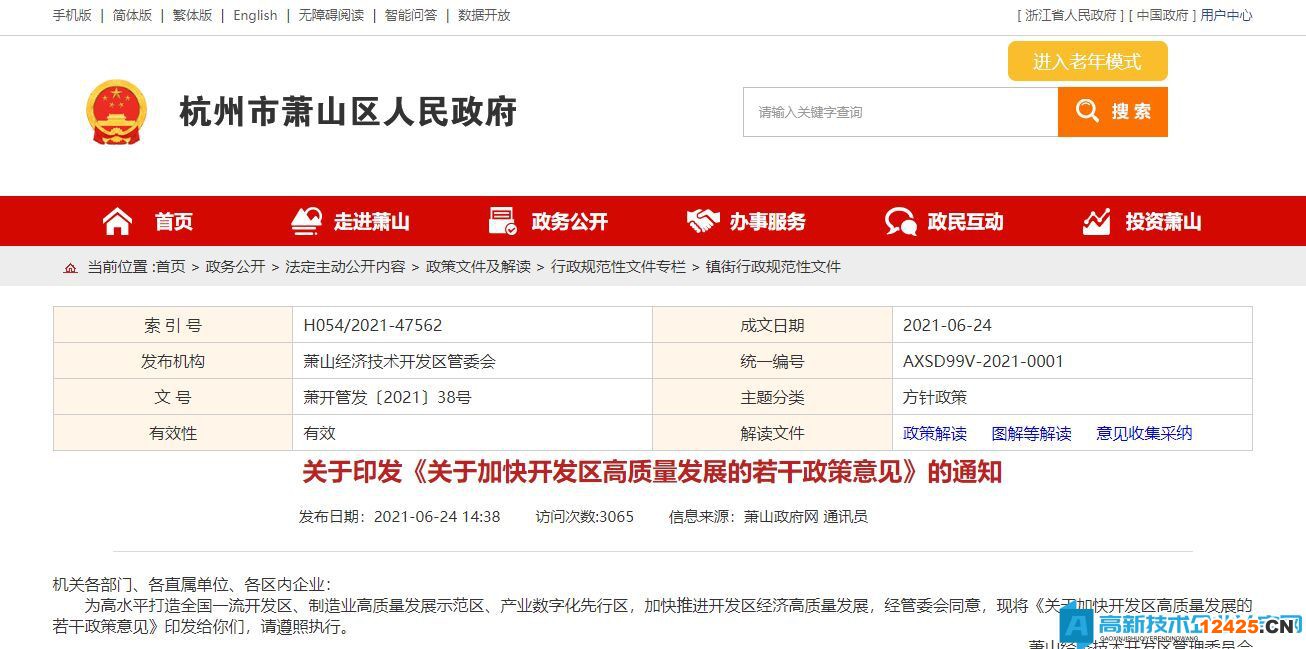The height and width of the screenshot is (649, 1306).
Task: Click the handshake icon for 办事服务
Action: 703,221
